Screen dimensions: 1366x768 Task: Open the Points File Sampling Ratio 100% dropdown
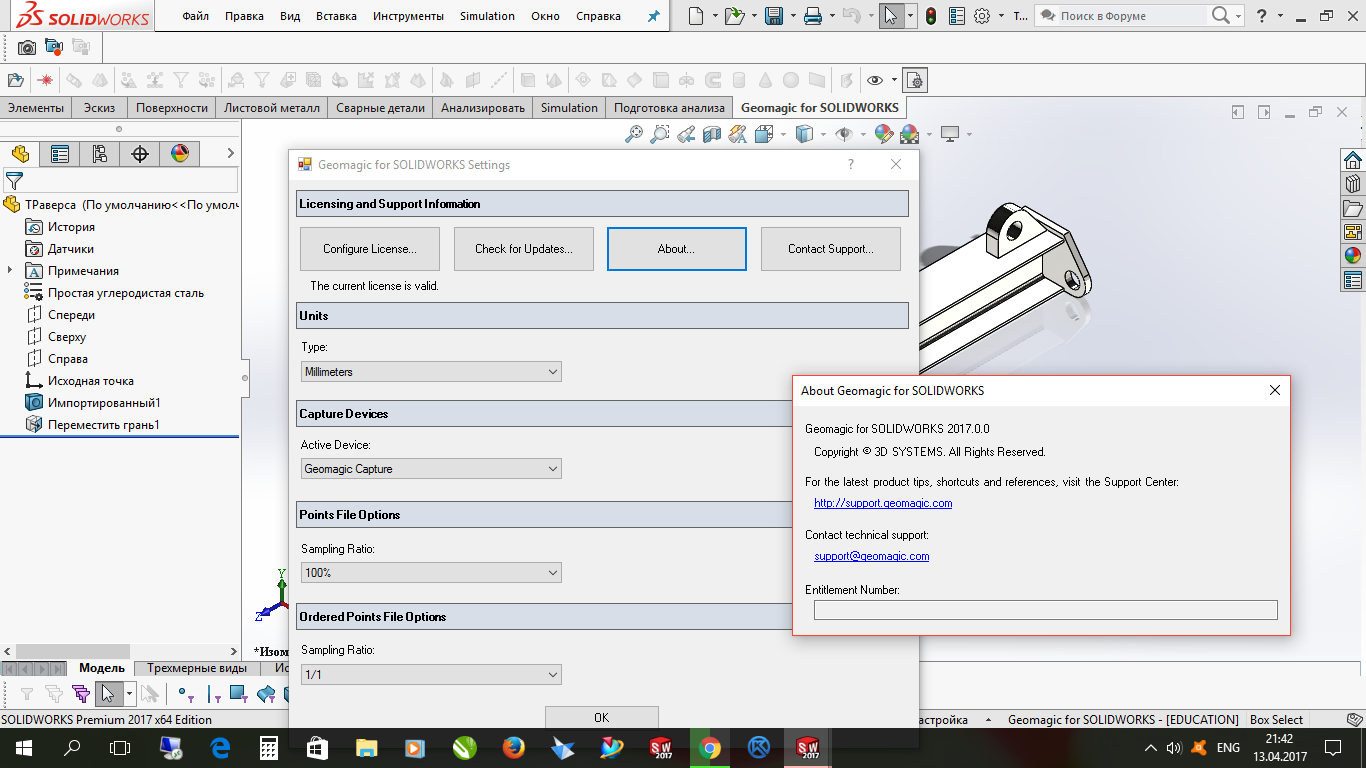point(431,573)
